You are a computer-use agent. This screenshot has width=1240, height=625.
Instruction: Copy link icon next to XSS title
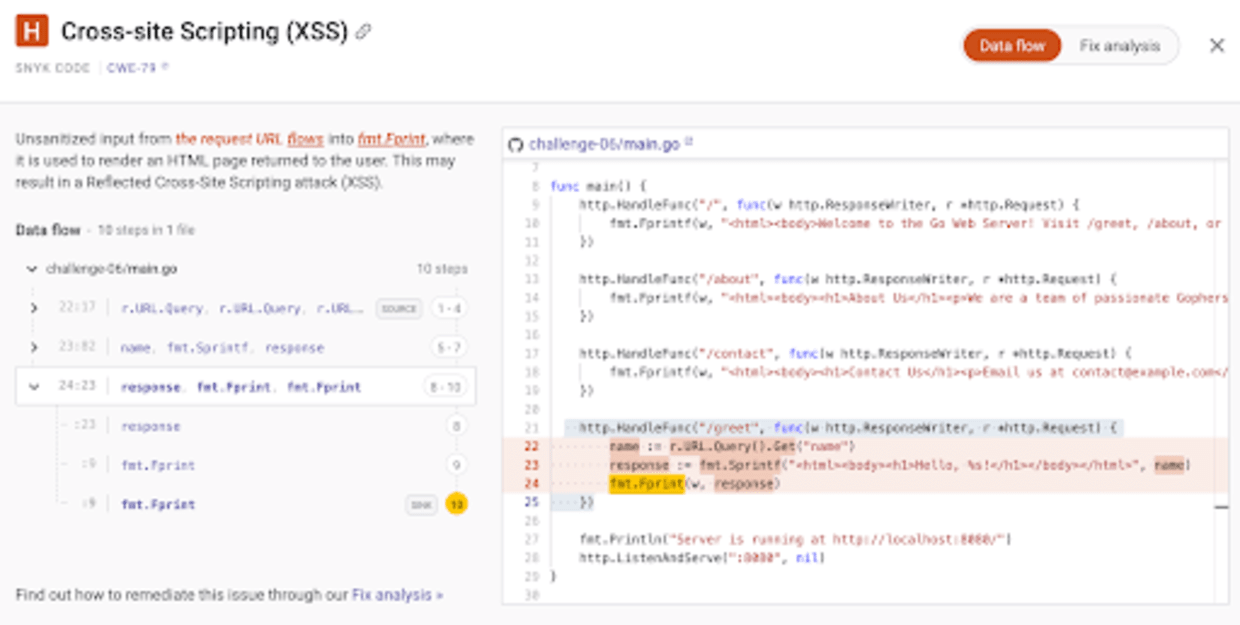(x=364, y=32)
